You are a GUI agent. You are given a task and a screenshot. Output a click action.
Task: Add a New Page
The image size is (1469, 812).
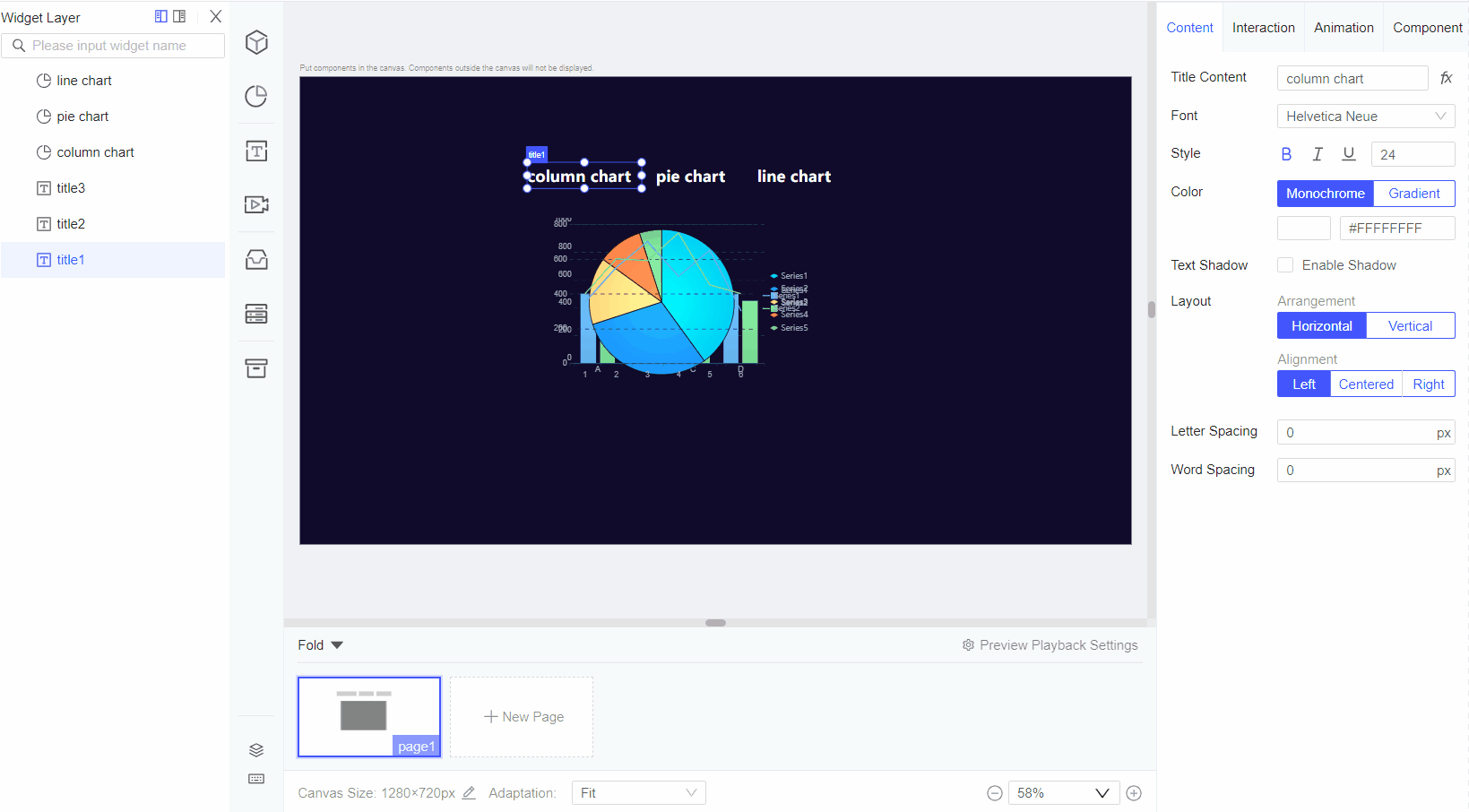(x=522, y=717)
